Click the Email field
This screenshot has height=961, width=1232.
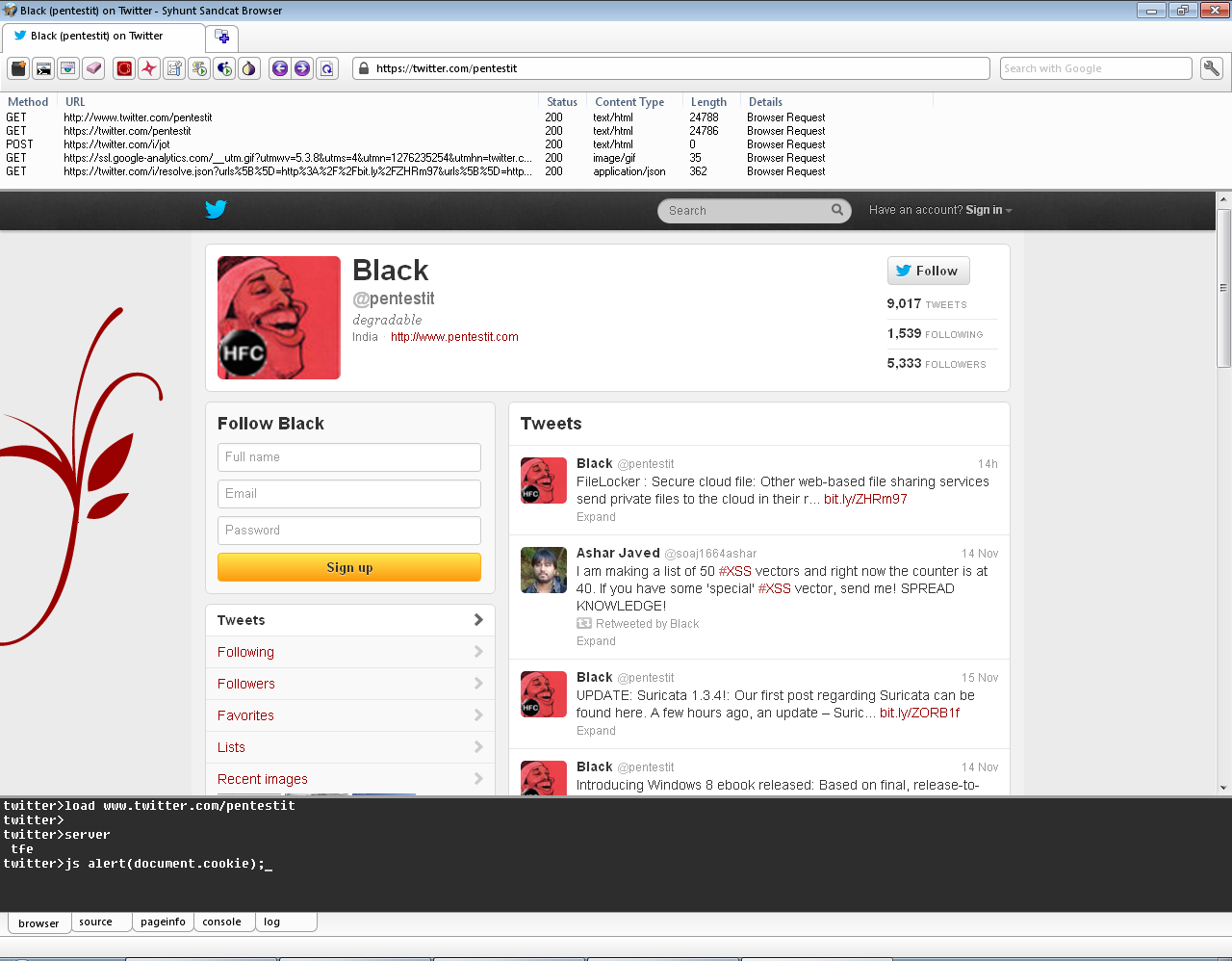(349, 494)
